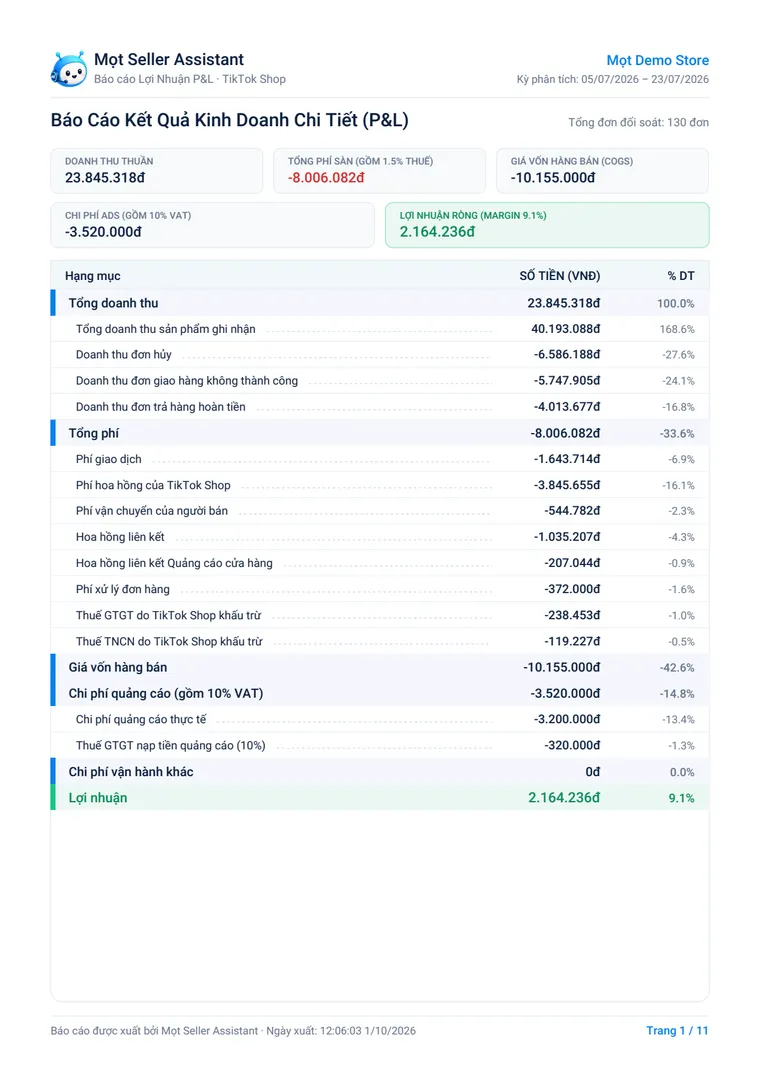Click the -544.782đ amount value

[572, 511]
